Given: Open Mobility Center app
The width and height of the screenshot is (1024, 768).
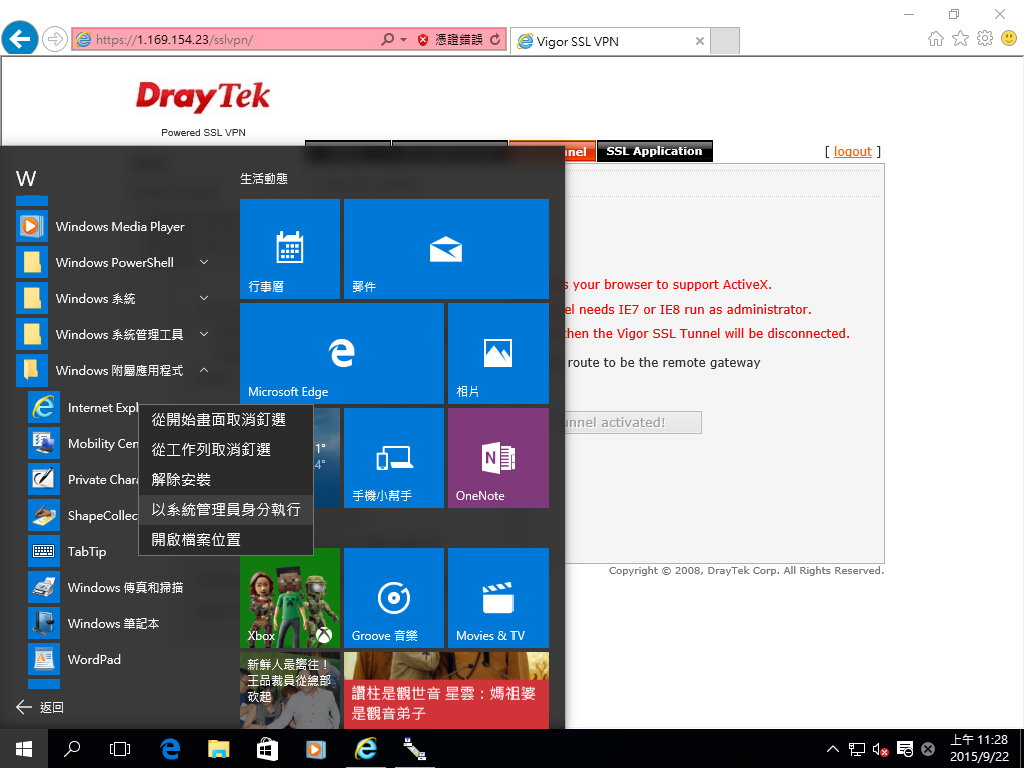Looking at the screenshot, I should tap(84, 443).
